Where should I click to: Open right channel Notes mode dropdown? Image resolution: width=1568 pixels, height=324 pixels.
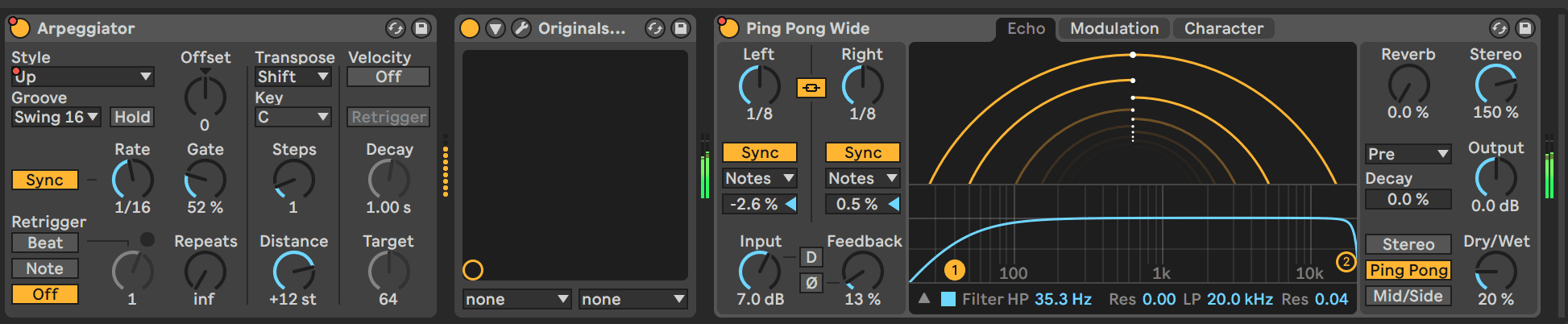(863, 178)
